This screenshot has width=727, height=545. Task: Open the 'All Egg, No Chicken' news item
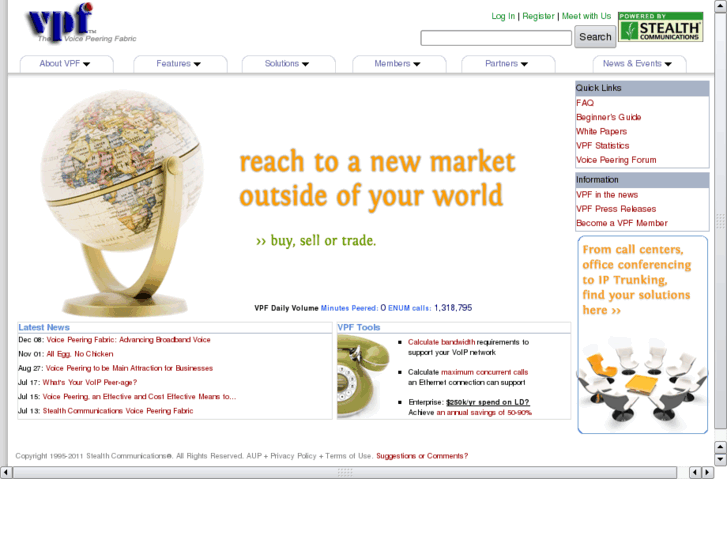pos(80,354)
